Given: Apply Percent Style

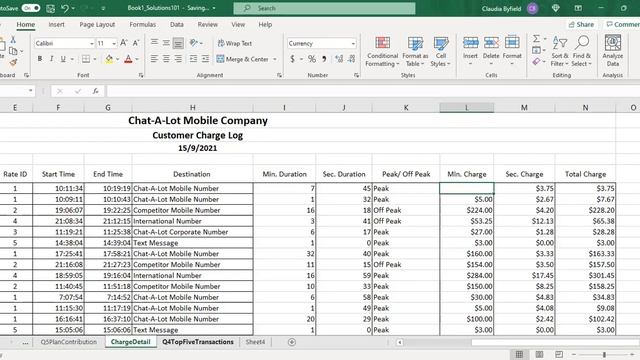Looking at the screenshot, I should 312,59.
